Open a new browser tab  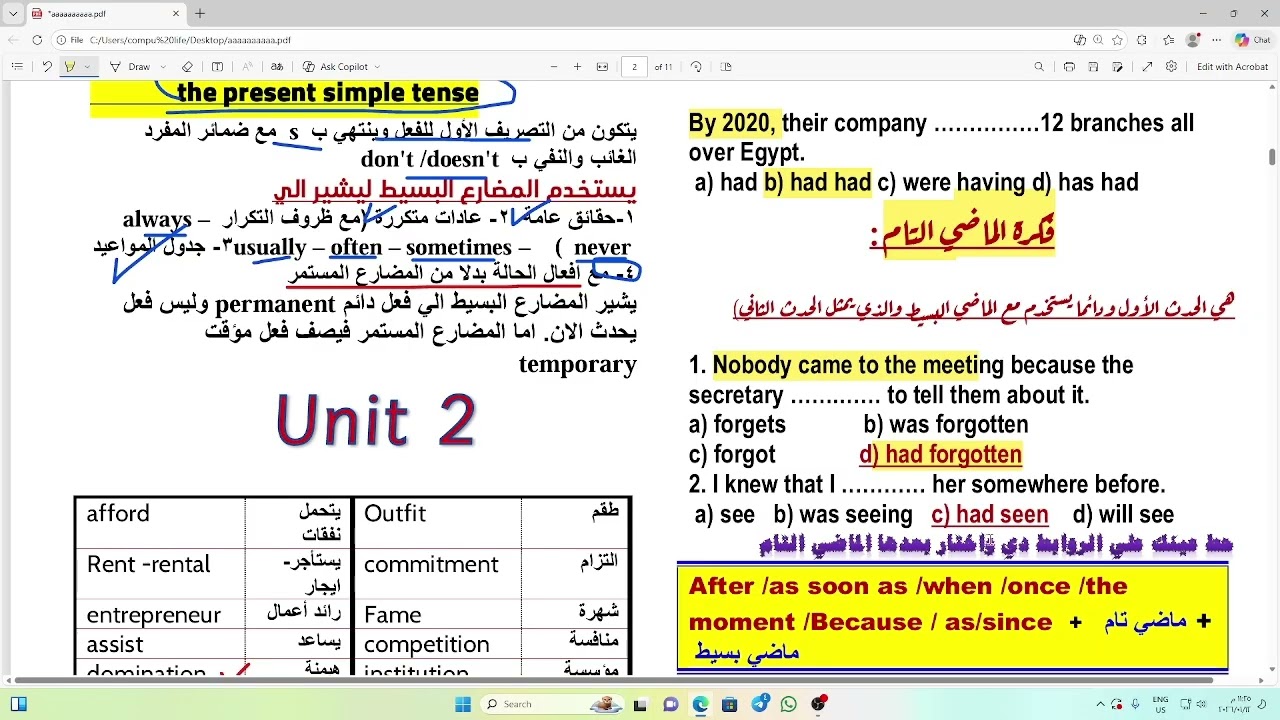(200, 14)
